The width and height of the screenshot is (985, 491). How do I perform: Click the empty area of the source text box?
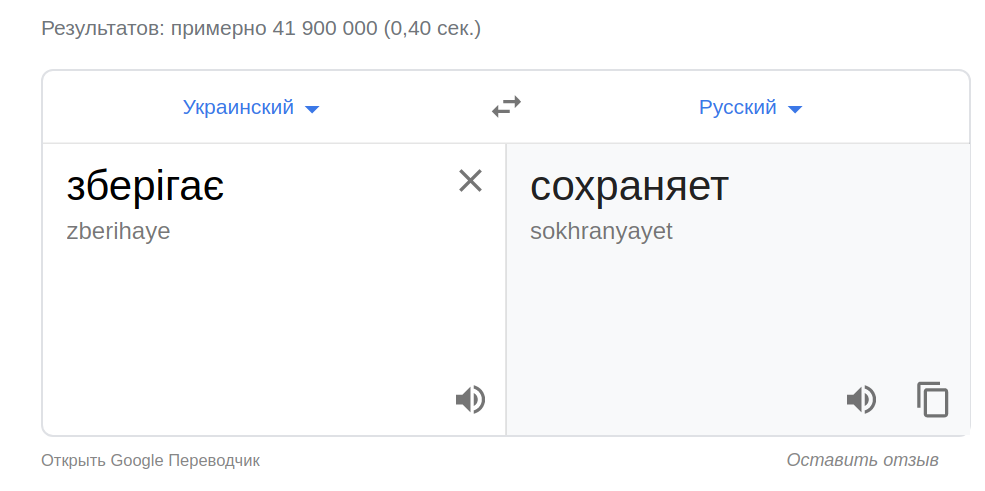click(250, 320)
